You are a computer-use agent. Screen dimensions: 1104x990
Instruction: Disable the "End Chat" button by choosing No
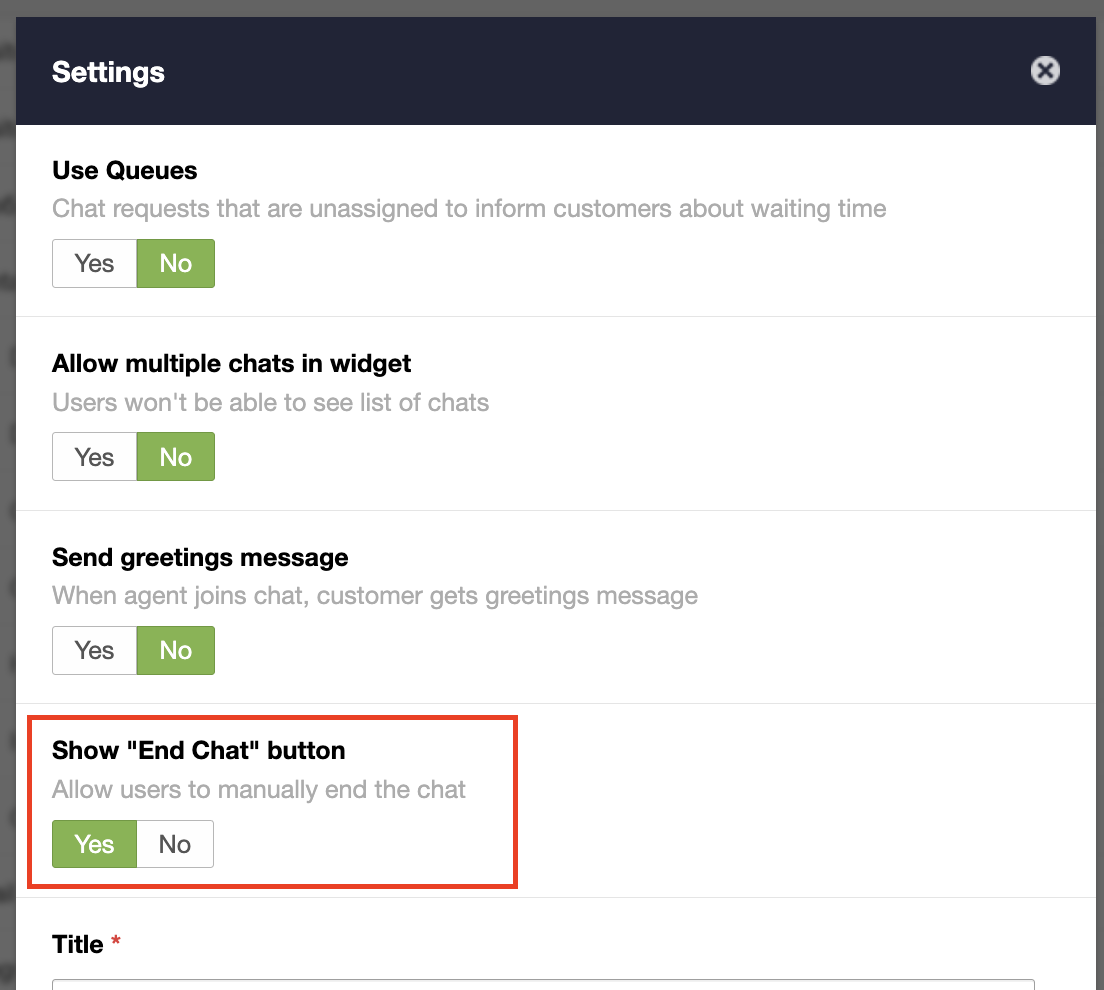point(174,844)
